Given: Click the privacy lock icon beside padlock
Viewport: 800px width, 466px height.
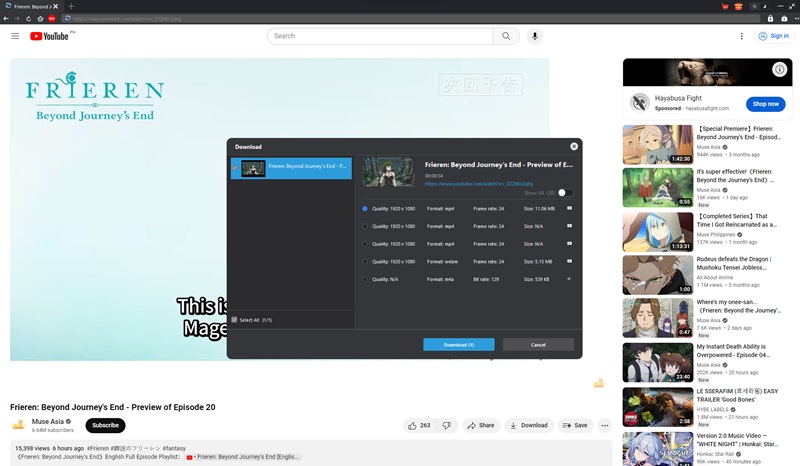Looking at the screenshot, I should pos(784,18).
